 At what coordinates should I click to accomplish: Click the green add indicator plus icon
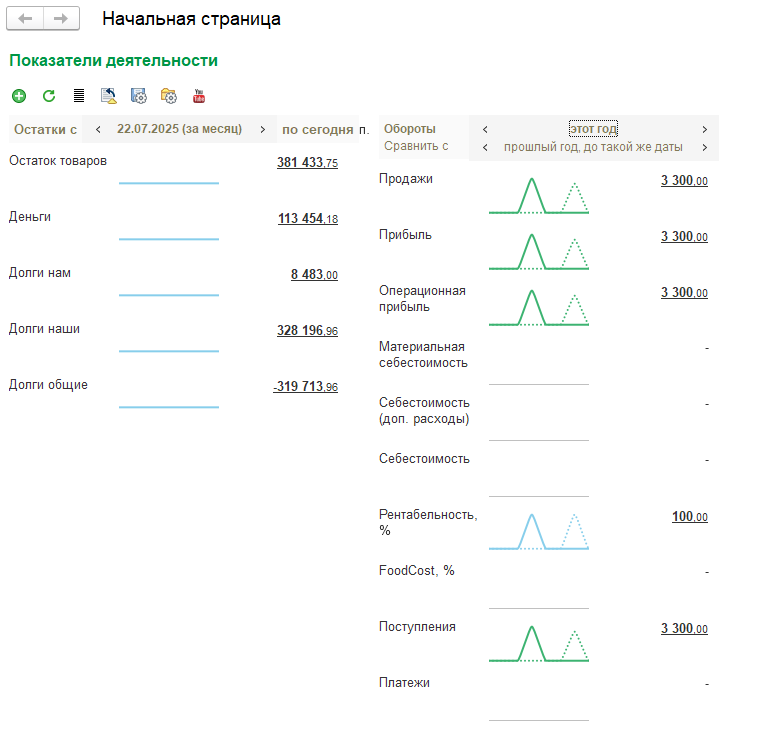tap(19, 96)
